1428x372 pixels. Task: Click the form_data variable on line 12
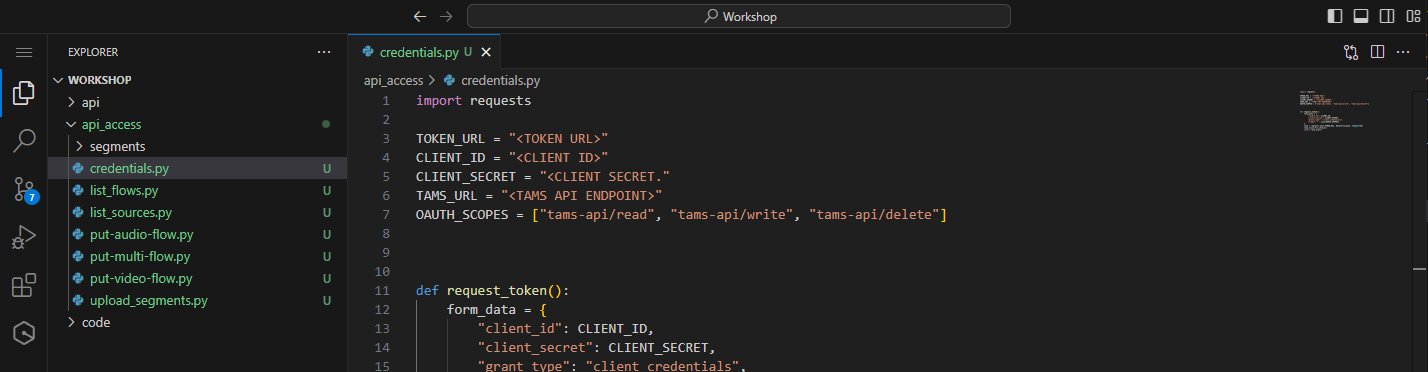click(481, 310)
